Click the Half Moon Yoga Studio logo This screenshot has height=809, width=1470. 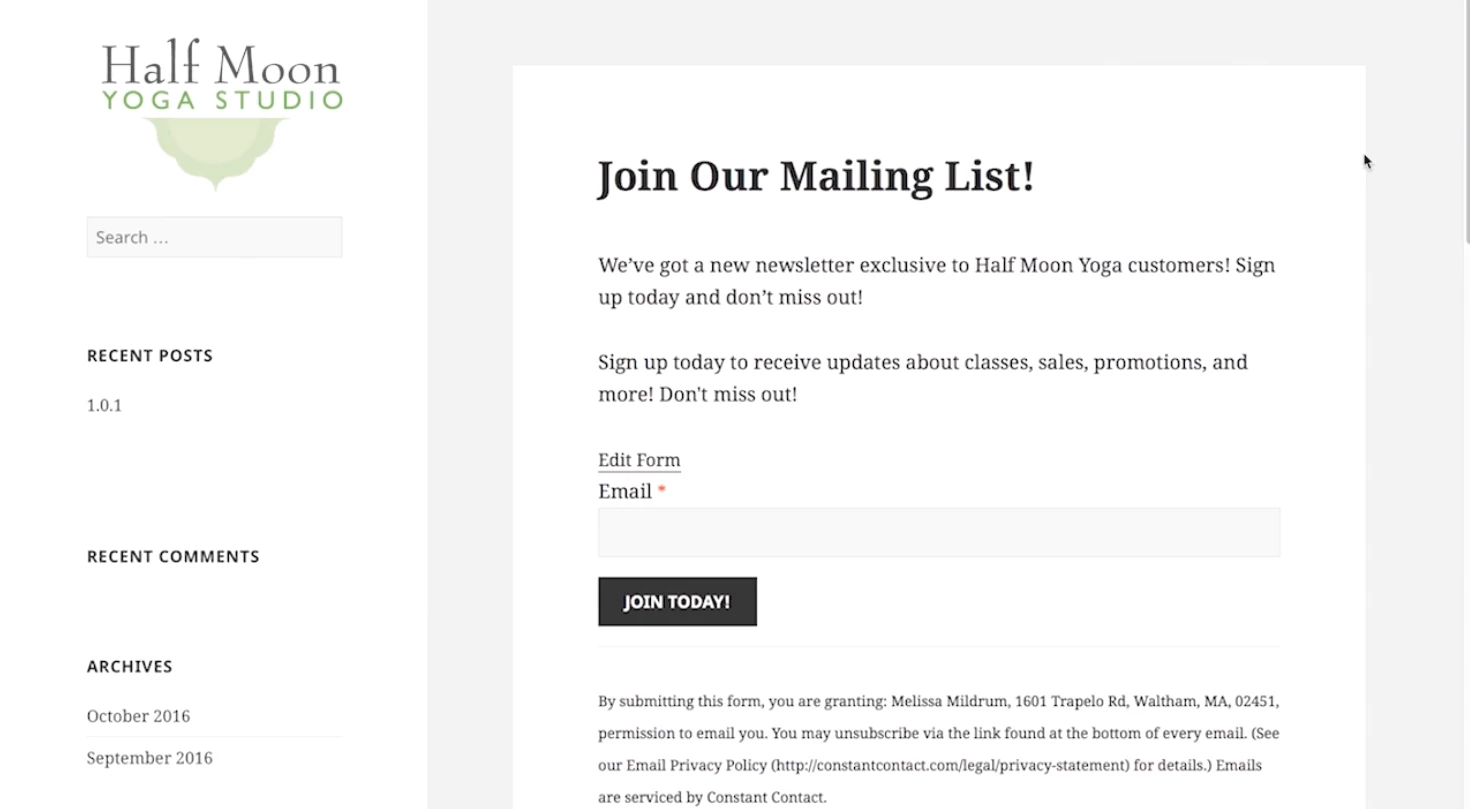coord(221,112)
